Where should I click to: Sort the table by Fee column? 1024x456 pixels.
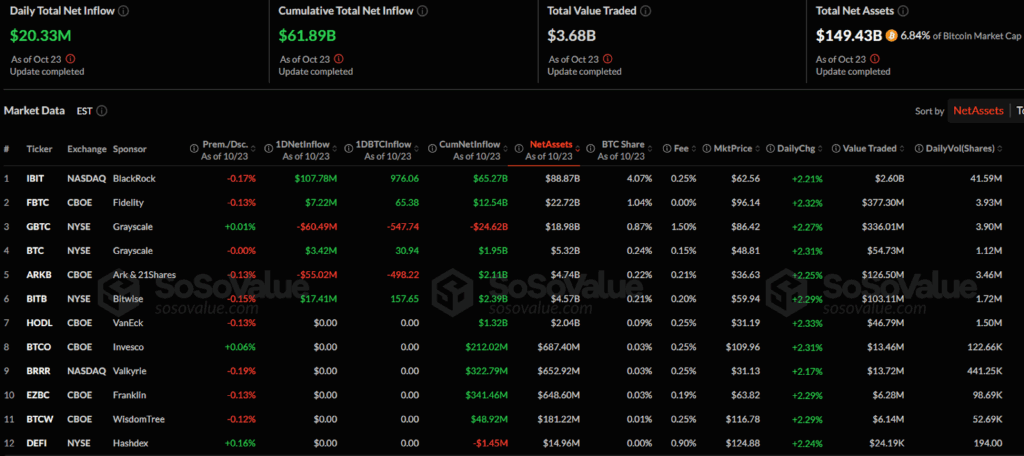(x=694, y=149)
